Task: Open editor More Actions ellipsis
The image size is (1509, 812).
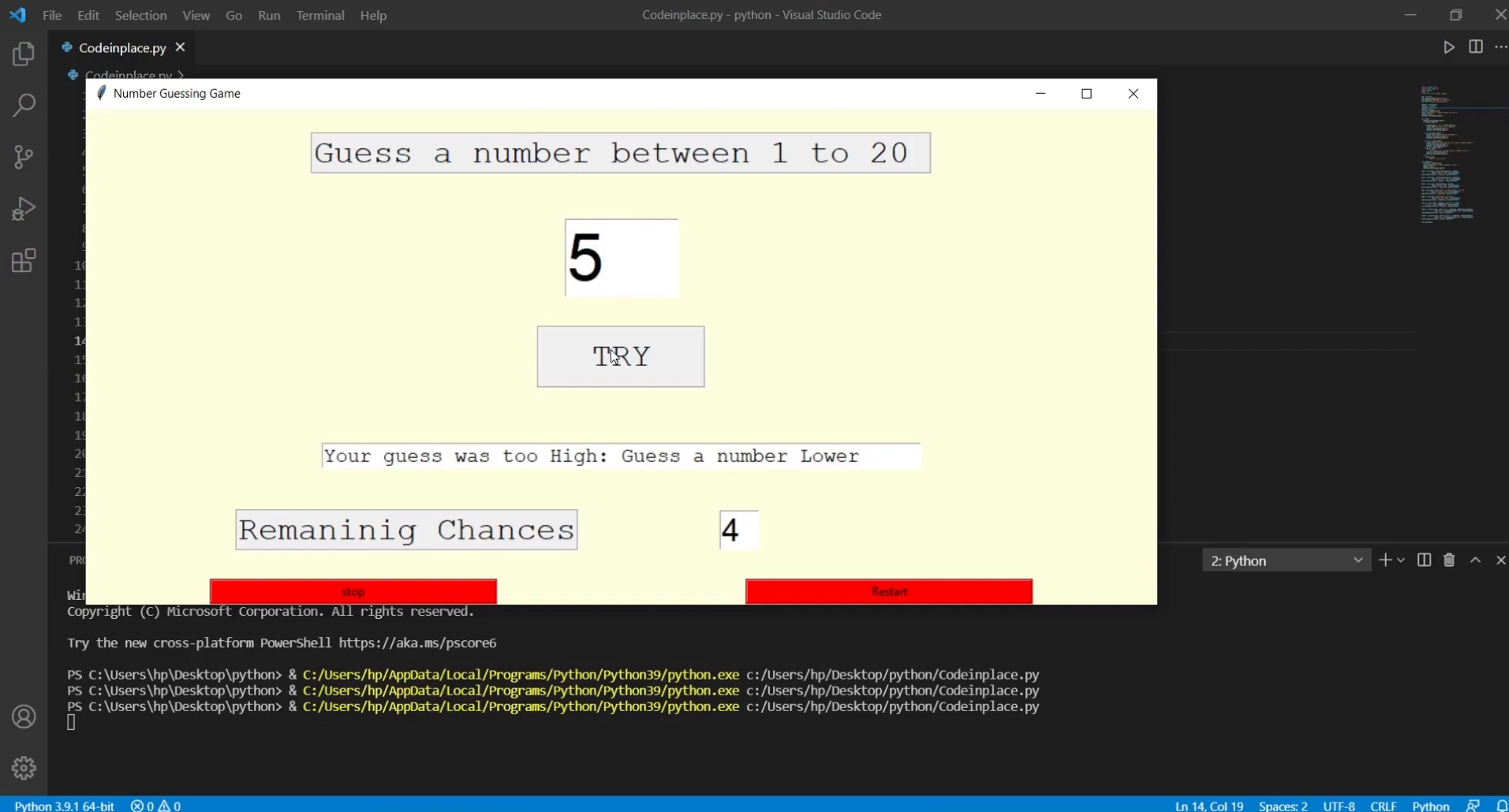Action: pyautogui.click(x=1500, y=47)
